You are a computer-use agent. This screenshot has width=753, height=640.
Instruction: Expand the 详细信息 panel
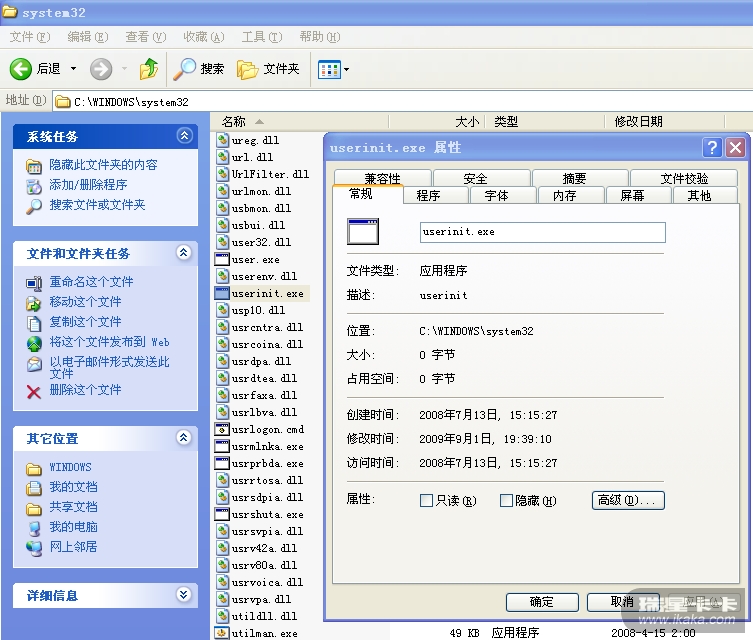[x=183, y=594]
